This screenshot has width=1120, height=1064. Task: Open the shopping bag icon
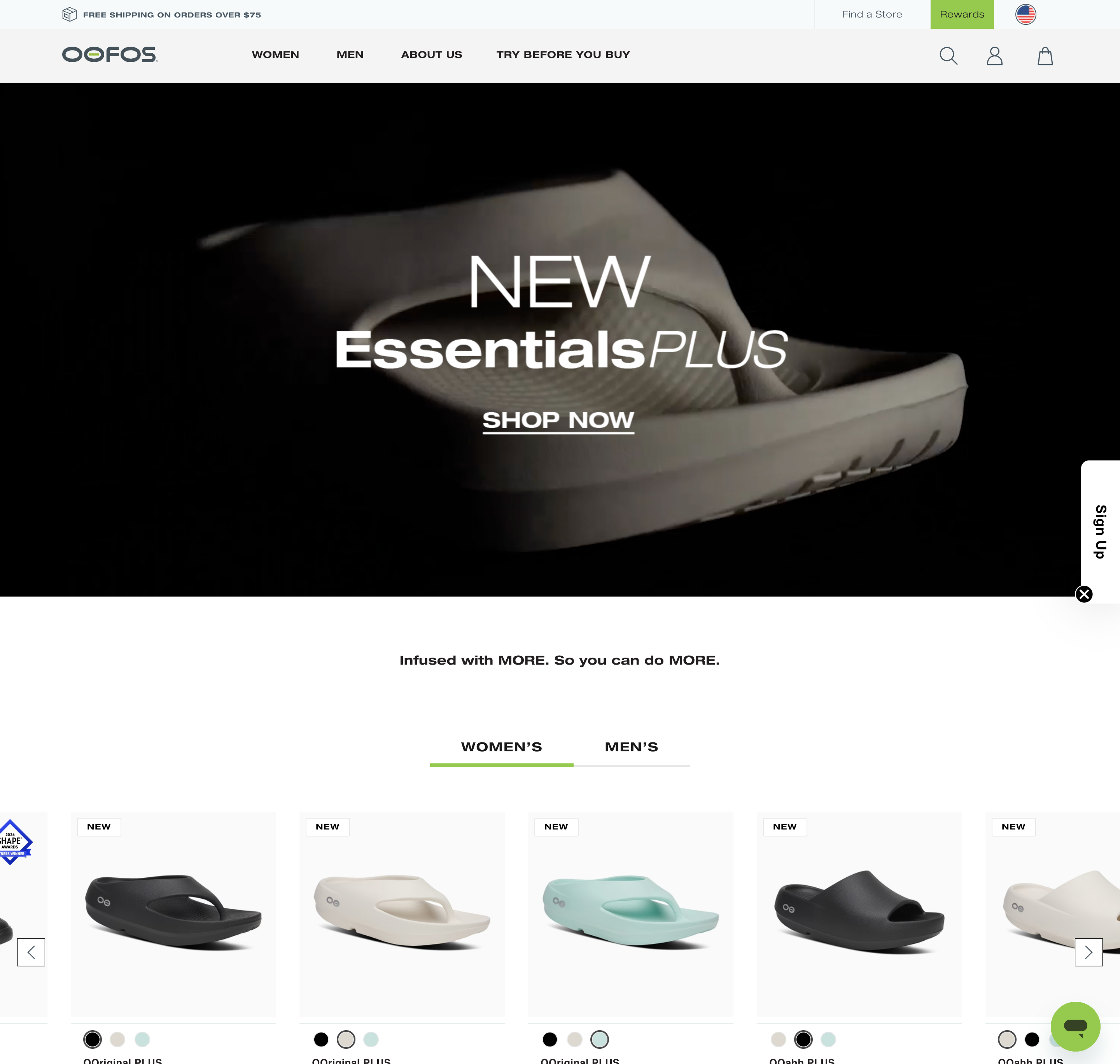(x=1045, y=56)
